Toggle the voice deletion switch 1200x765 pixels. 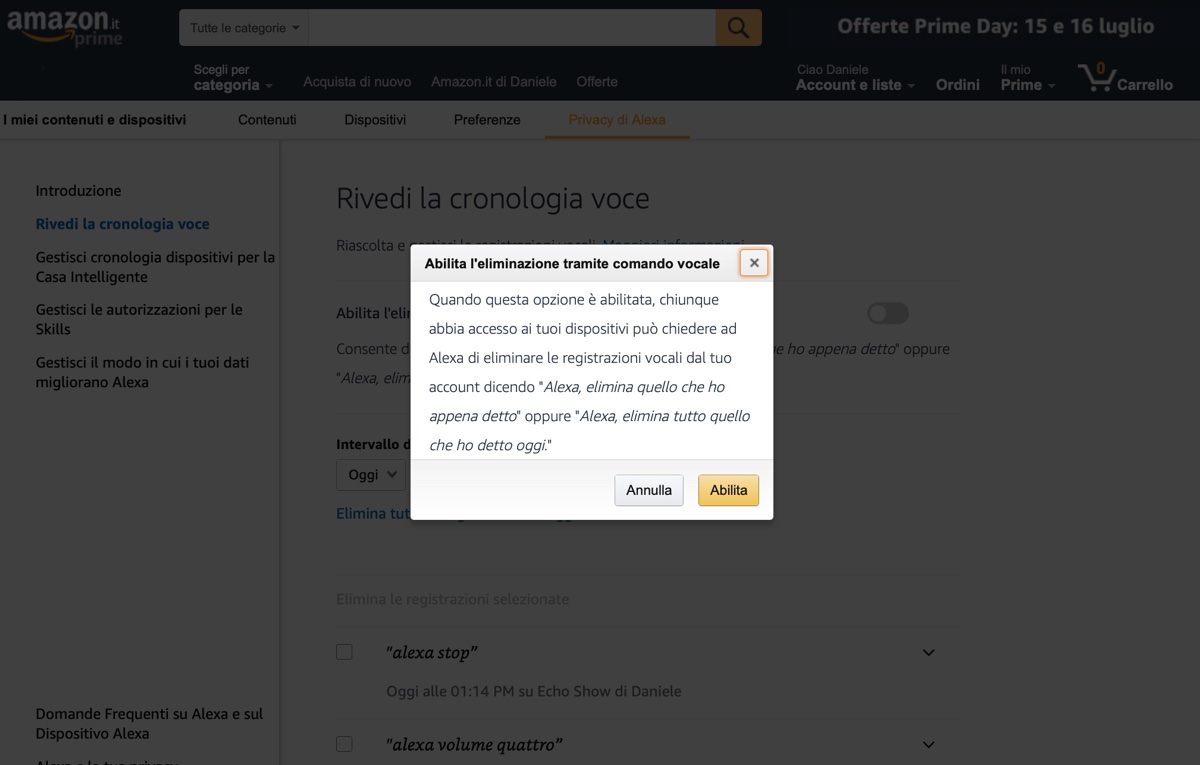[887, 314]
